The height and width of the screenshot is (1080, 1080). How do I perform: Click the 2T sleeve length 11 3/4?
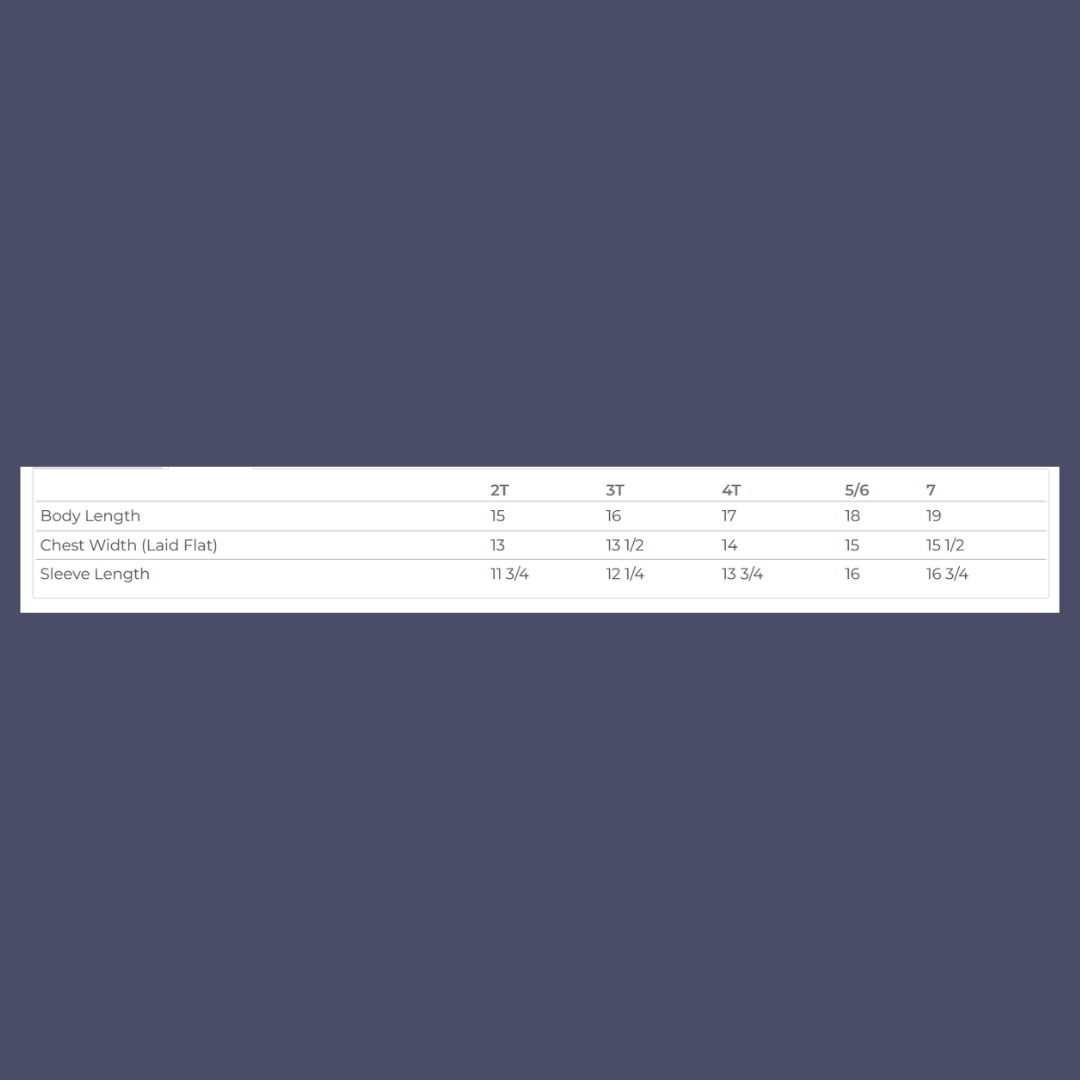(x=510, y=574)
